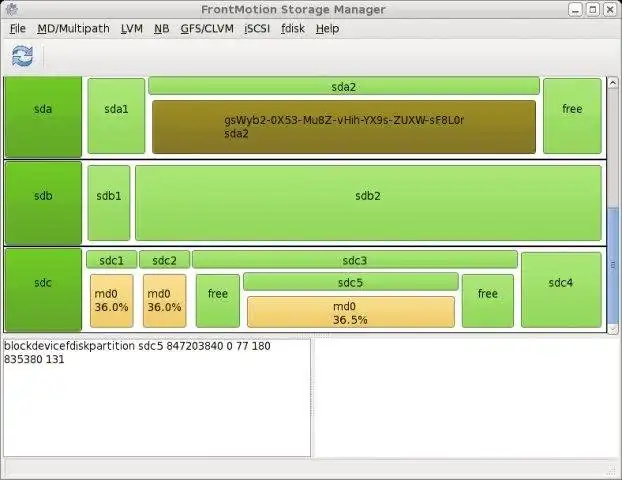
Task: Open the fdisk menu
Action: point(293,29)
